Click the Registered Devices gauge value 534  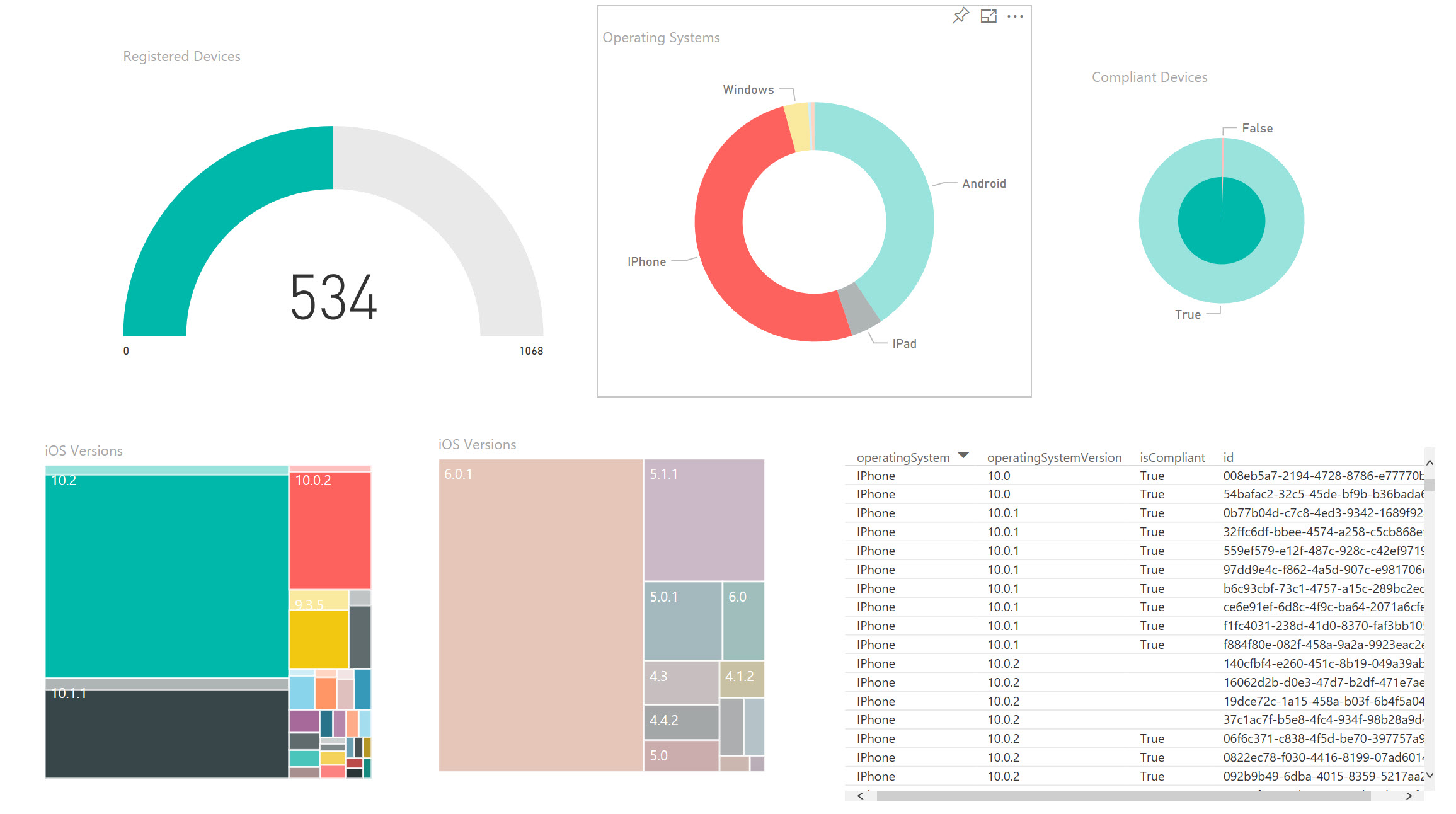(333, 297)
